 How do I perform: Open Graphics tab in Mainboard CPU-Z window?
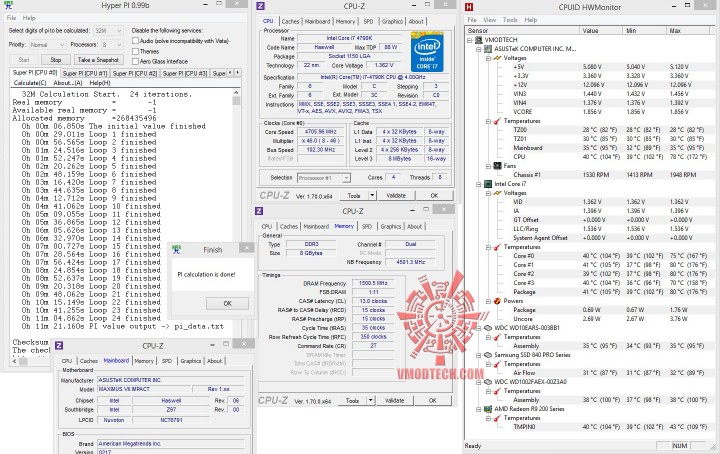point(191,361)
